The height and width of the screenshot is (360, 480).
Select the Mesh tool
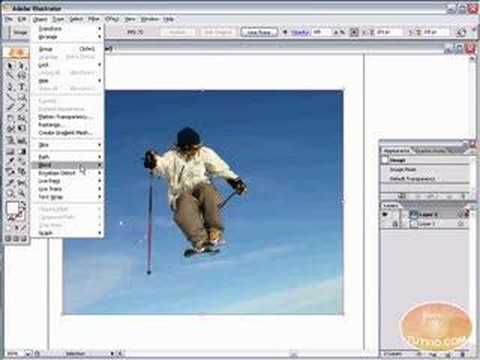pyautogui.click(x=11, y=151)
